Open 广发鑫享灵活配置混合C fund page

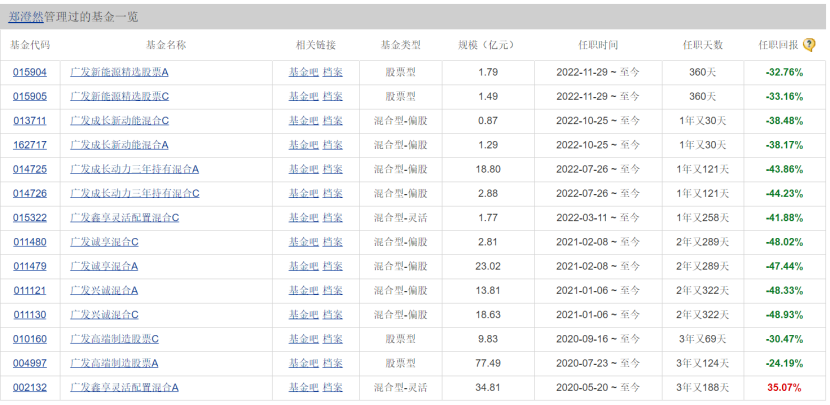(x=124, y=218)
